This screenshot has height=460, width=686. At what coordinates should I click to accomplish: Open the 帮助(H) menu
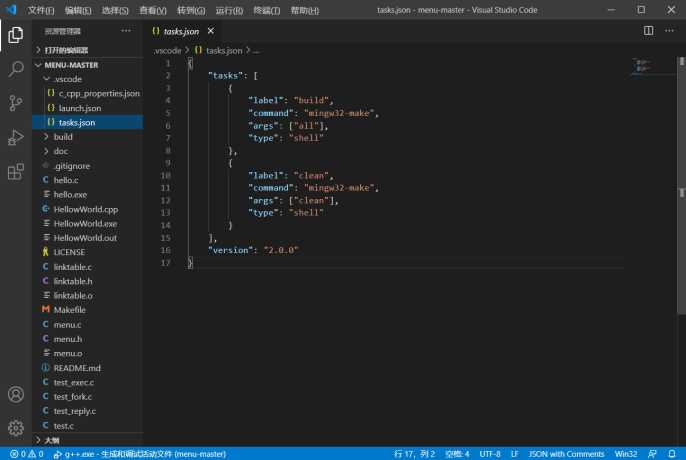tap(304, 10)
